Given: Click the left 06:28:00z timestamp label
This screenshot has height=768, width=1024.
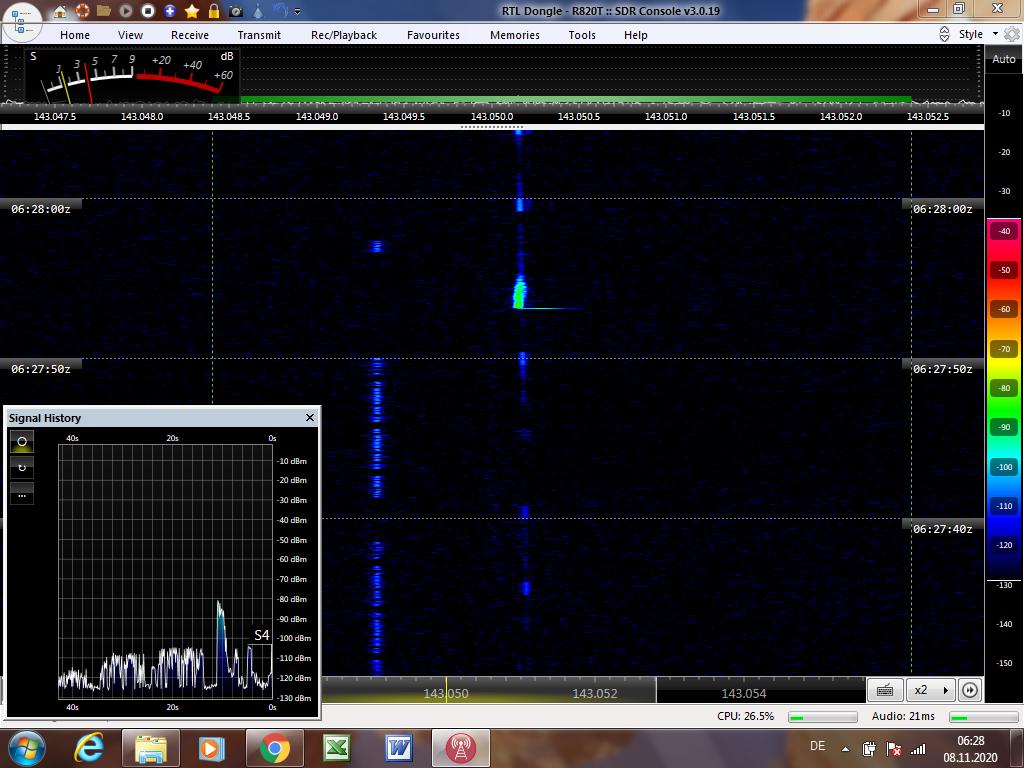Looking at the screenshot, I should (40, 209).
